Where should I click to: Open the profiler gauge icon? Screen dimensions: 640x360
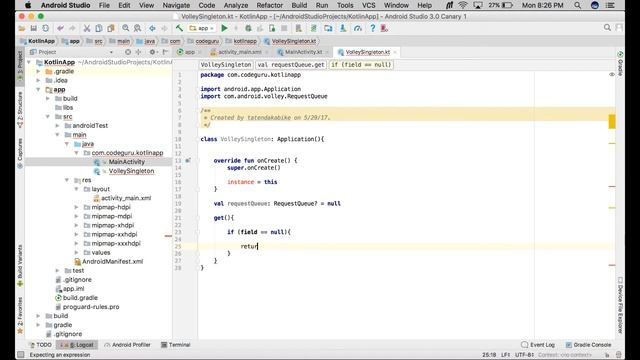[358, 28]
